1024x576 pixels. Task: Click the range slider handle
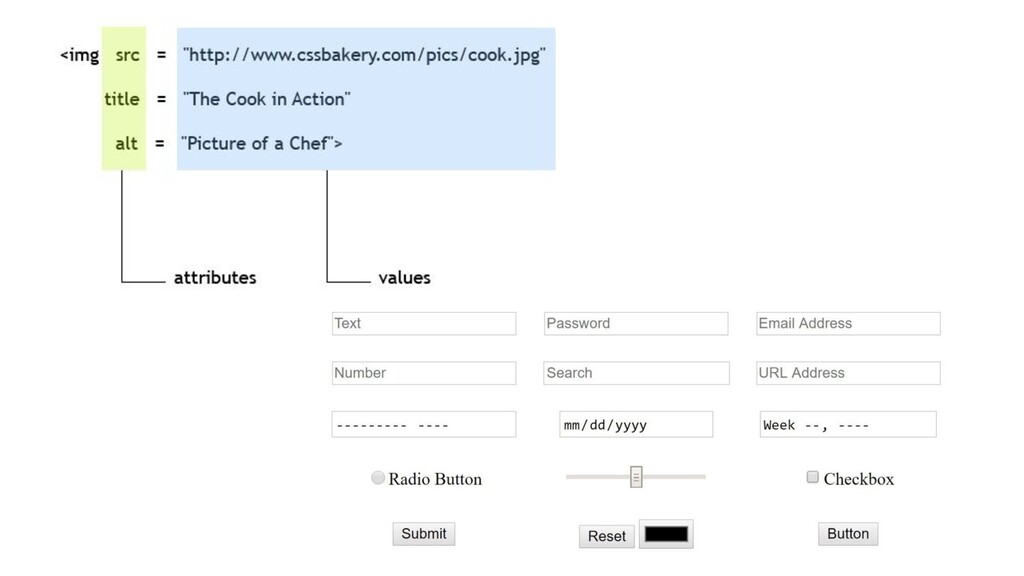click(636, 477)
